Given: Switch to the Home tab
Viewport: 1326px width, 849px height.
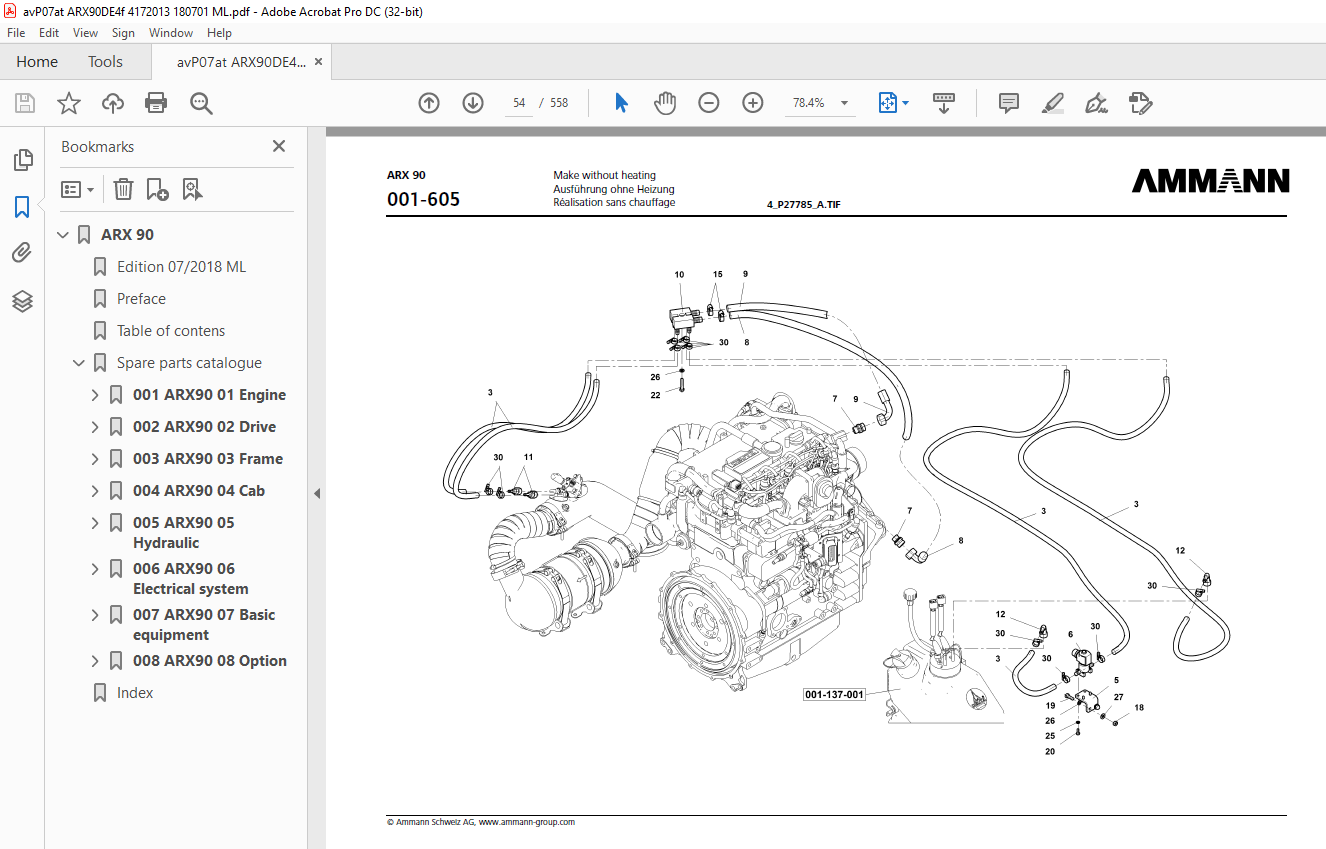Looking at the screenshot, I should (x=37, y=62).
